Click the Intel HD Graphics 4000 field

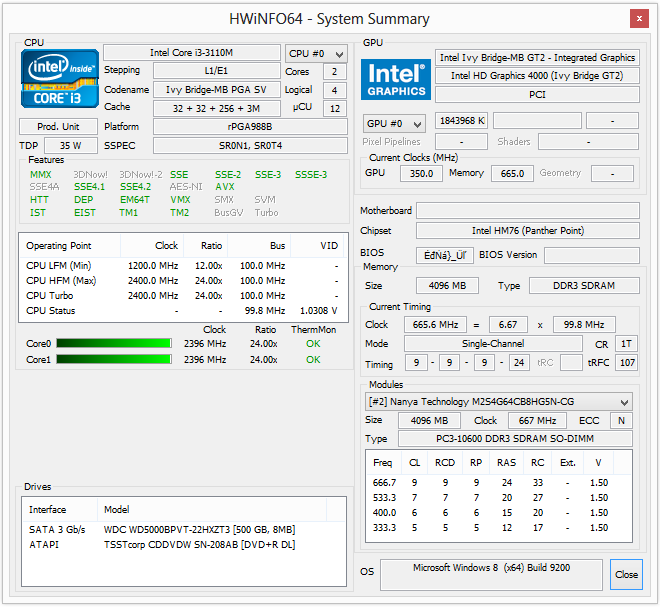[x=537, y=76]
